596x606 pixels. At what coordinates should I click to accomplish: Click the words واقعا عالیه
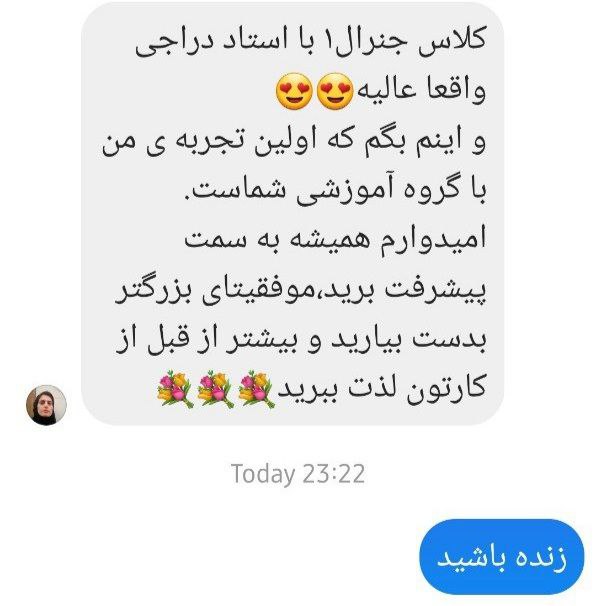[421, 90]
